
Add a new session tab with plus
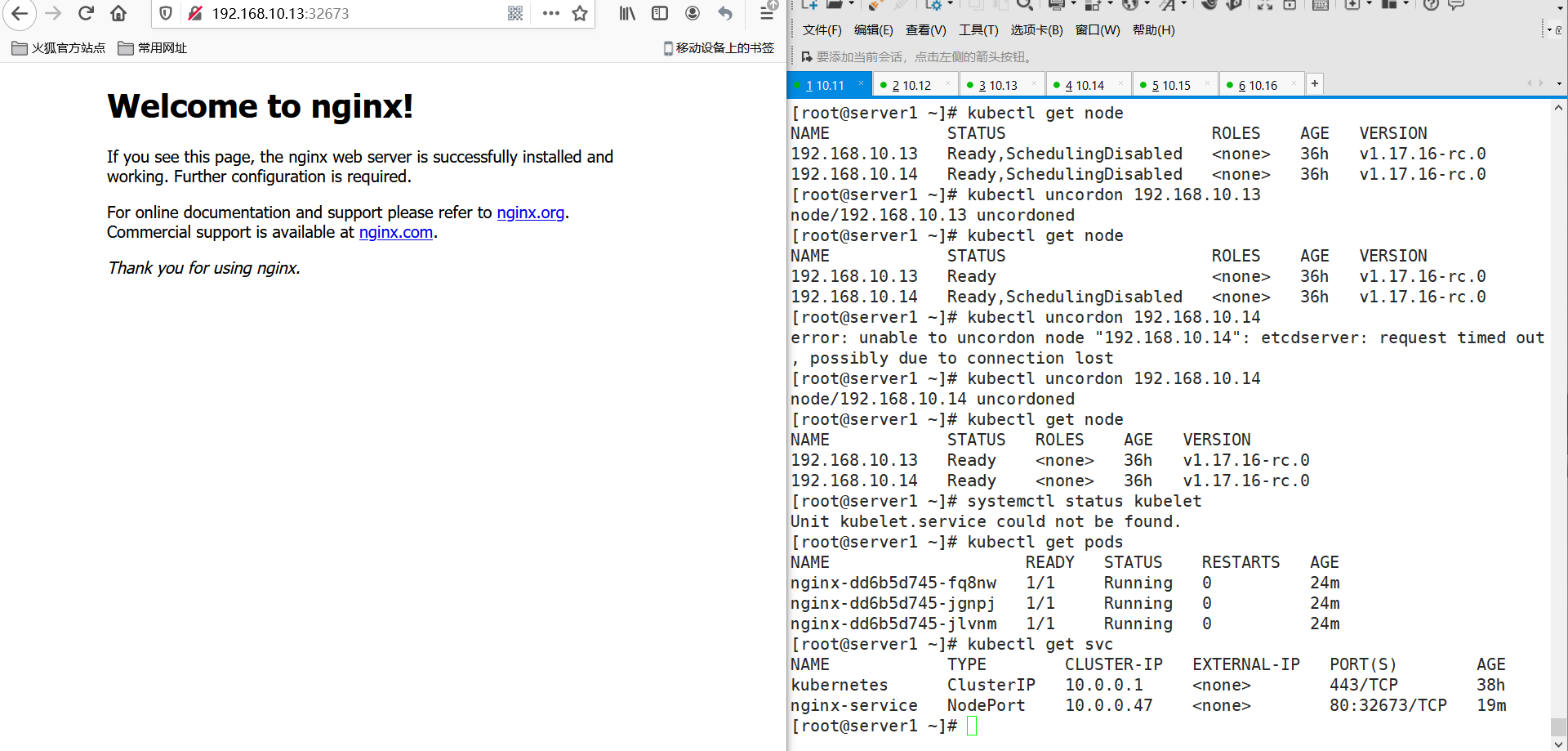pos(1315,83)
